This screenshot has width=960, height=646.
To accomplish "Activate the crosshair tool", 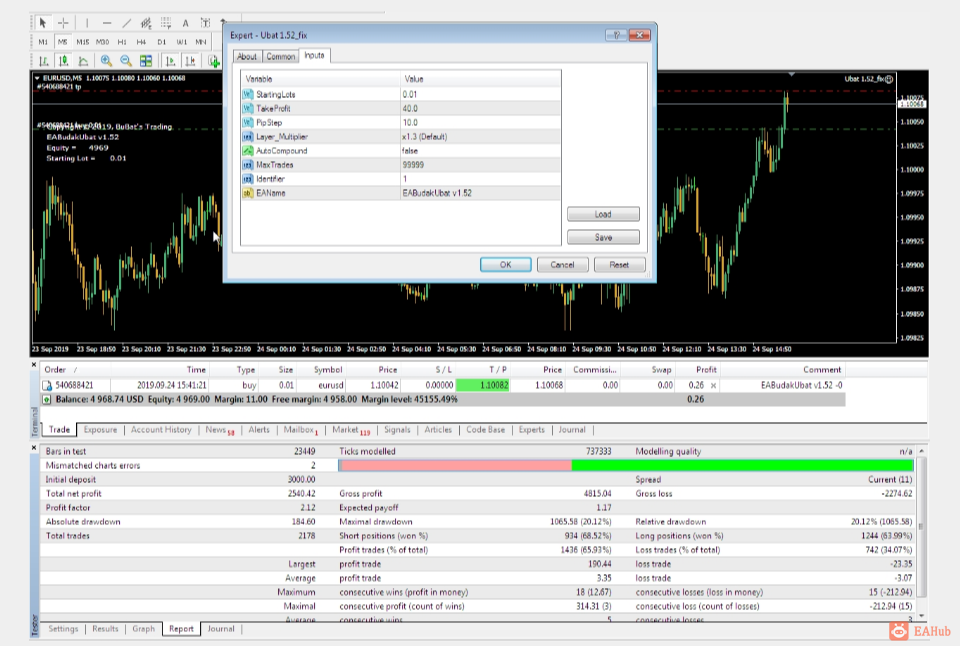I will tap(63, 23).
